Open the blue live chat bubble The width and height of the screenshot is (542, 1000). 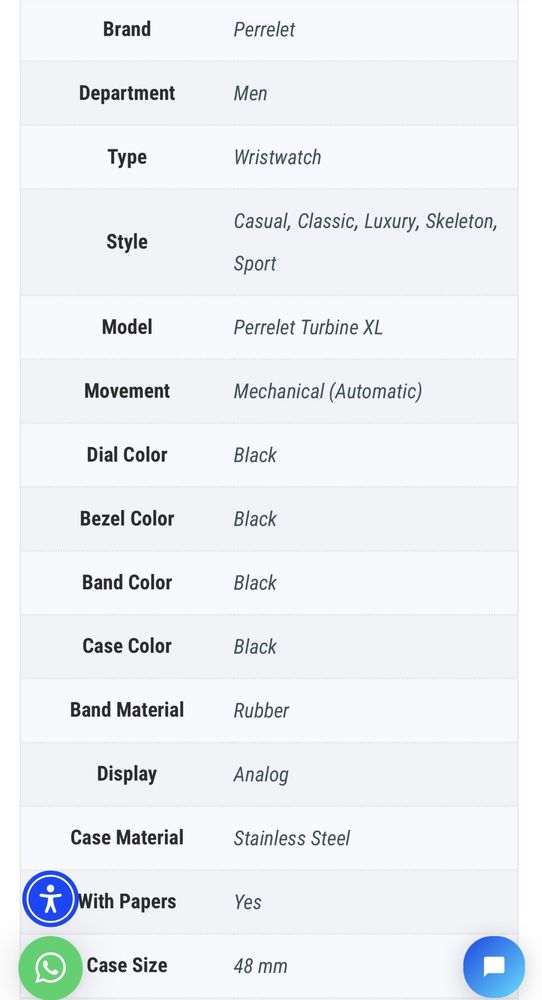tap(494, 967)
